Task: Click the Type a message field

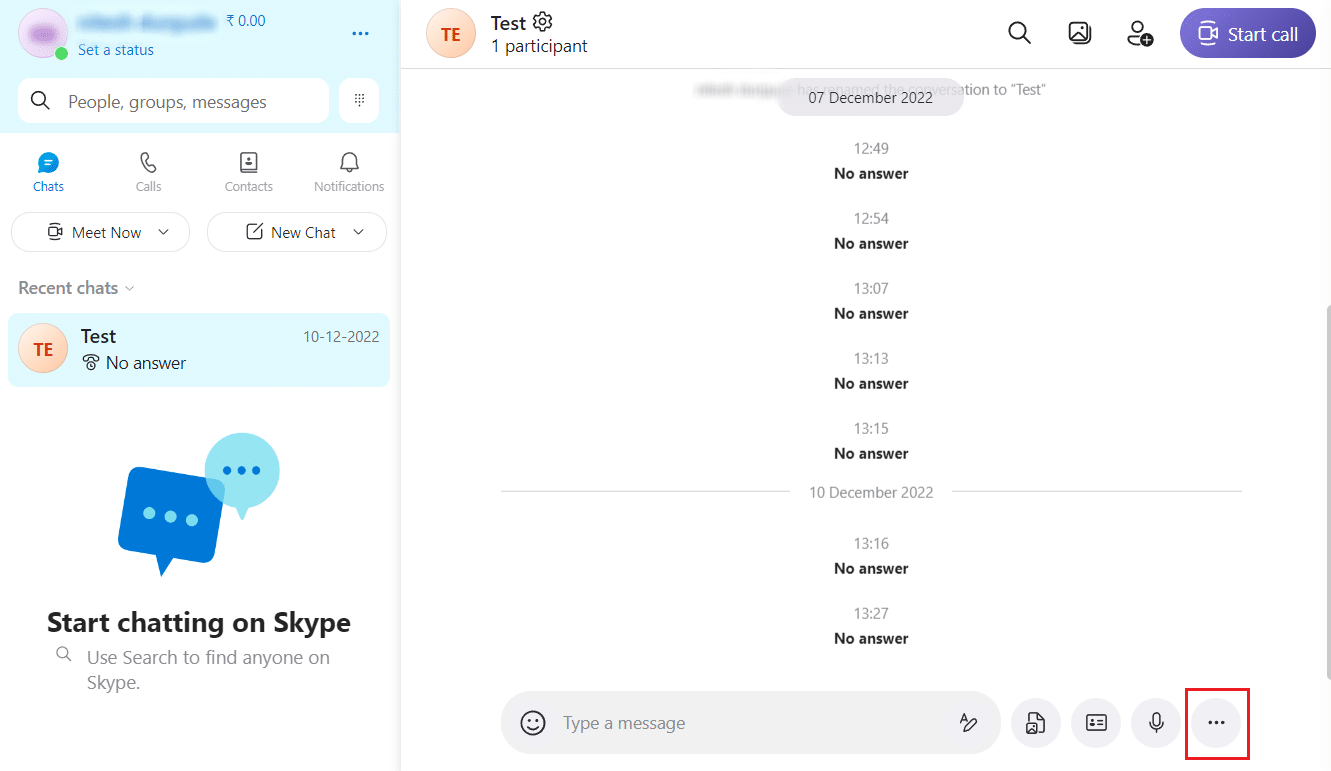Action: pyautogui.click(x=750, y=722)
